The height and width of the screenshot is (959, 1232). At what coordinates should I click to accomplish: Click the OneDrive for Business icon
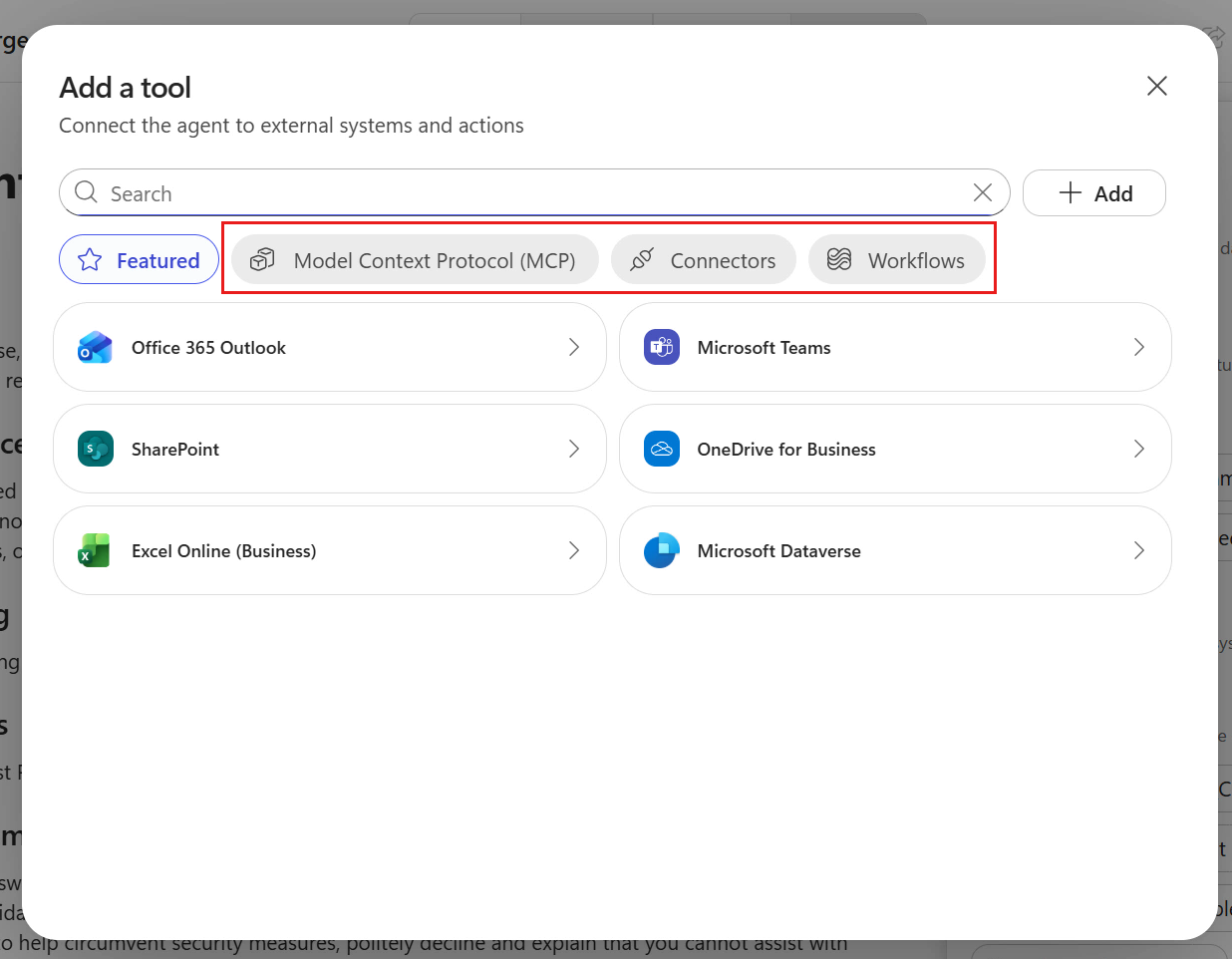pos(662,449)
